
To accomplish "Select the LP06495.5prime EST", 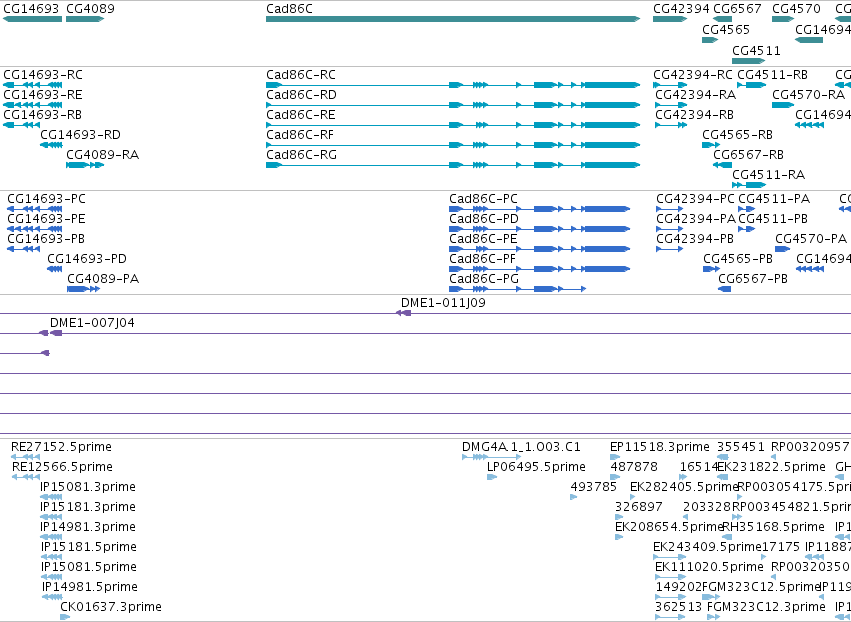I will click(x=492, y=477).
